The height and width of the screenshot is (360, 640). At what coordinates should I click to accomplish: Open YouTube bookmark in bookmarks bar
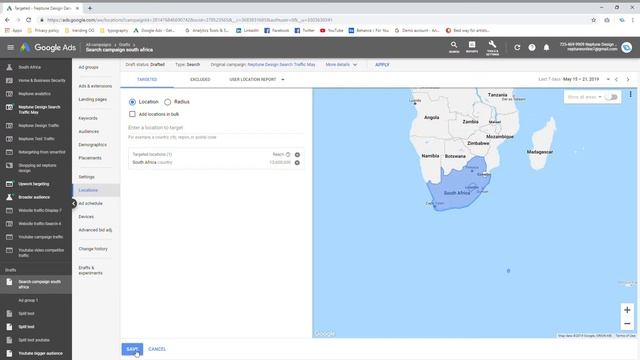[331, 30]
